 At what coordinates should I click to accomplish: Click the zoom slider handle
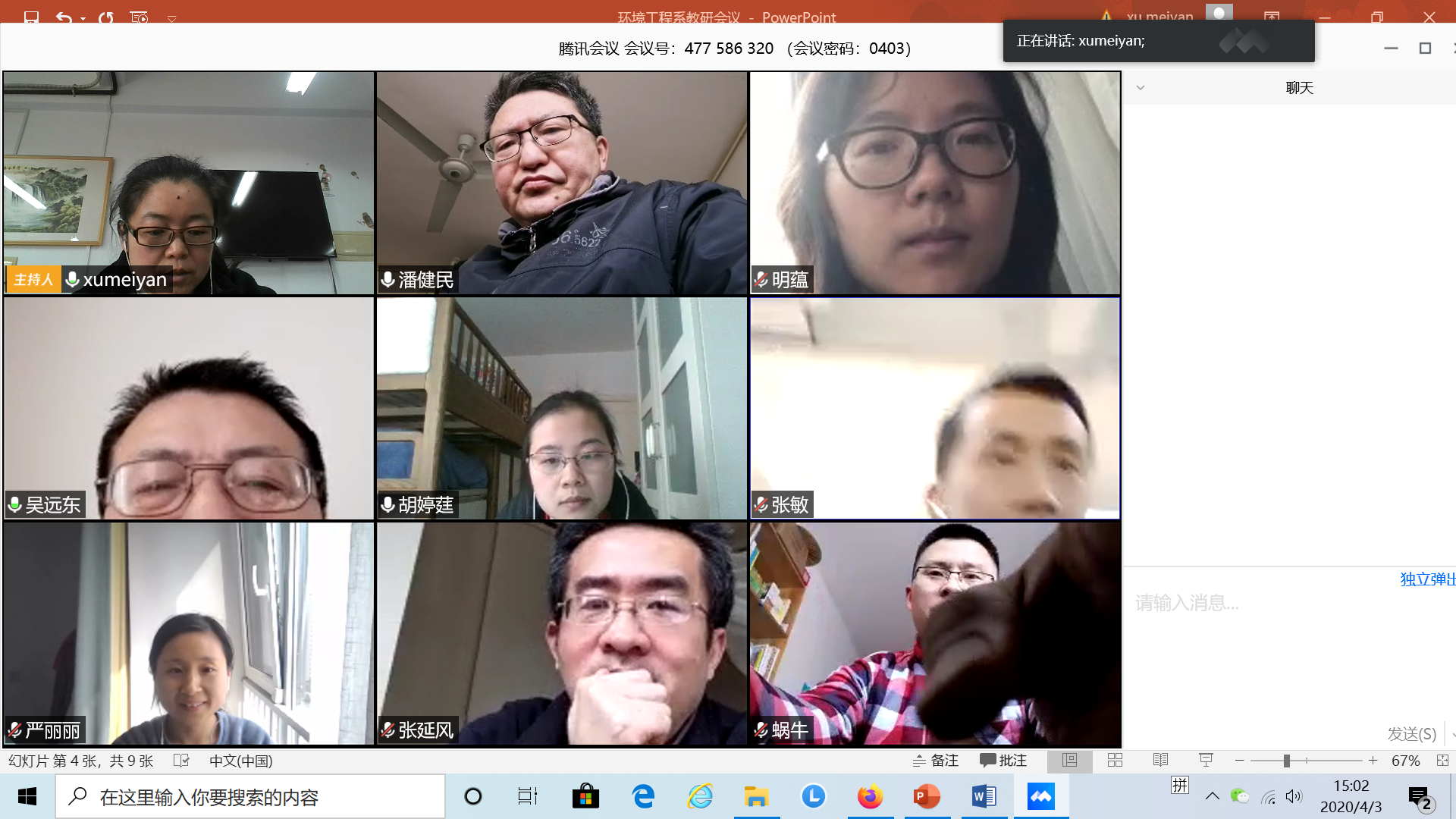click(1286, 761)
